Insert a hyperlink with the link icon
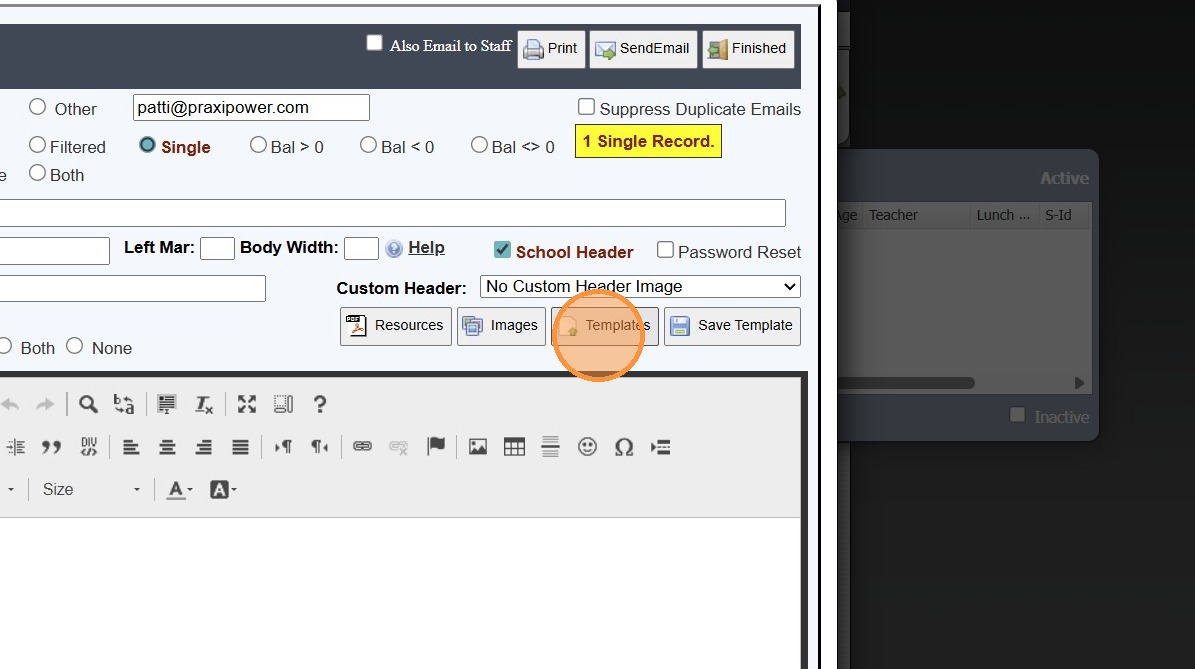The height and width of the screenshot is (669, 1195). pyautogui.click(x=362, y=447)
